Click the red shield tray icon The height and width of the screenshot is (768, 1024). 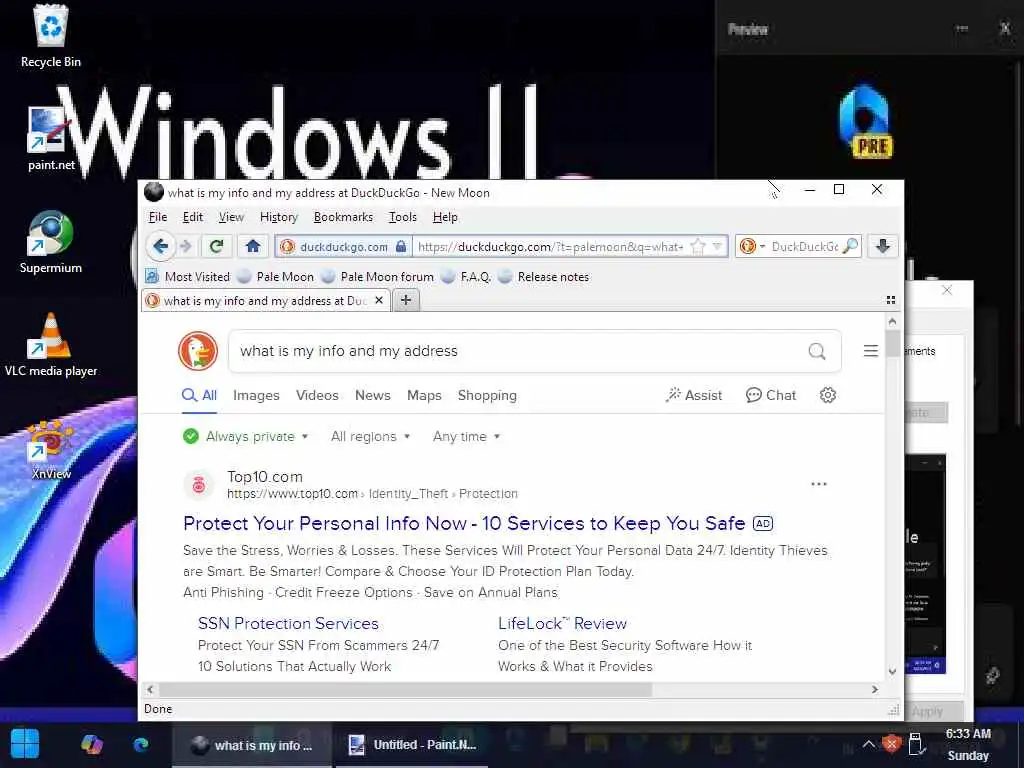click(x=891, y=744)
